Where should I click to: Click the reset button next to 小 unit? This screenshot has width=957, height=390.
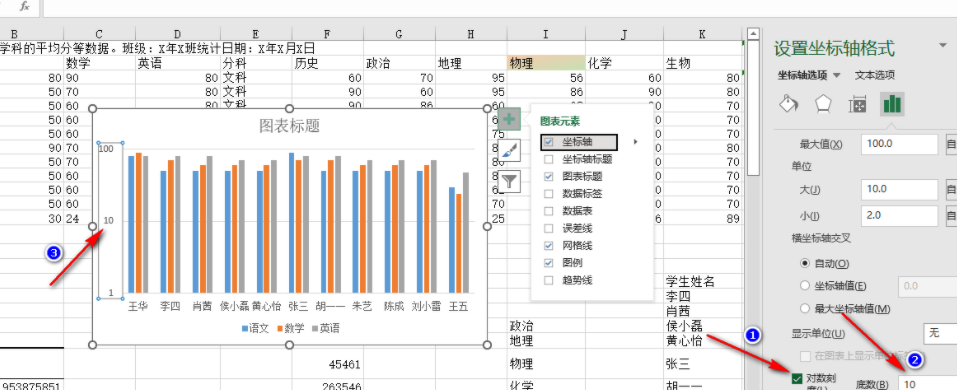[951, 215]
